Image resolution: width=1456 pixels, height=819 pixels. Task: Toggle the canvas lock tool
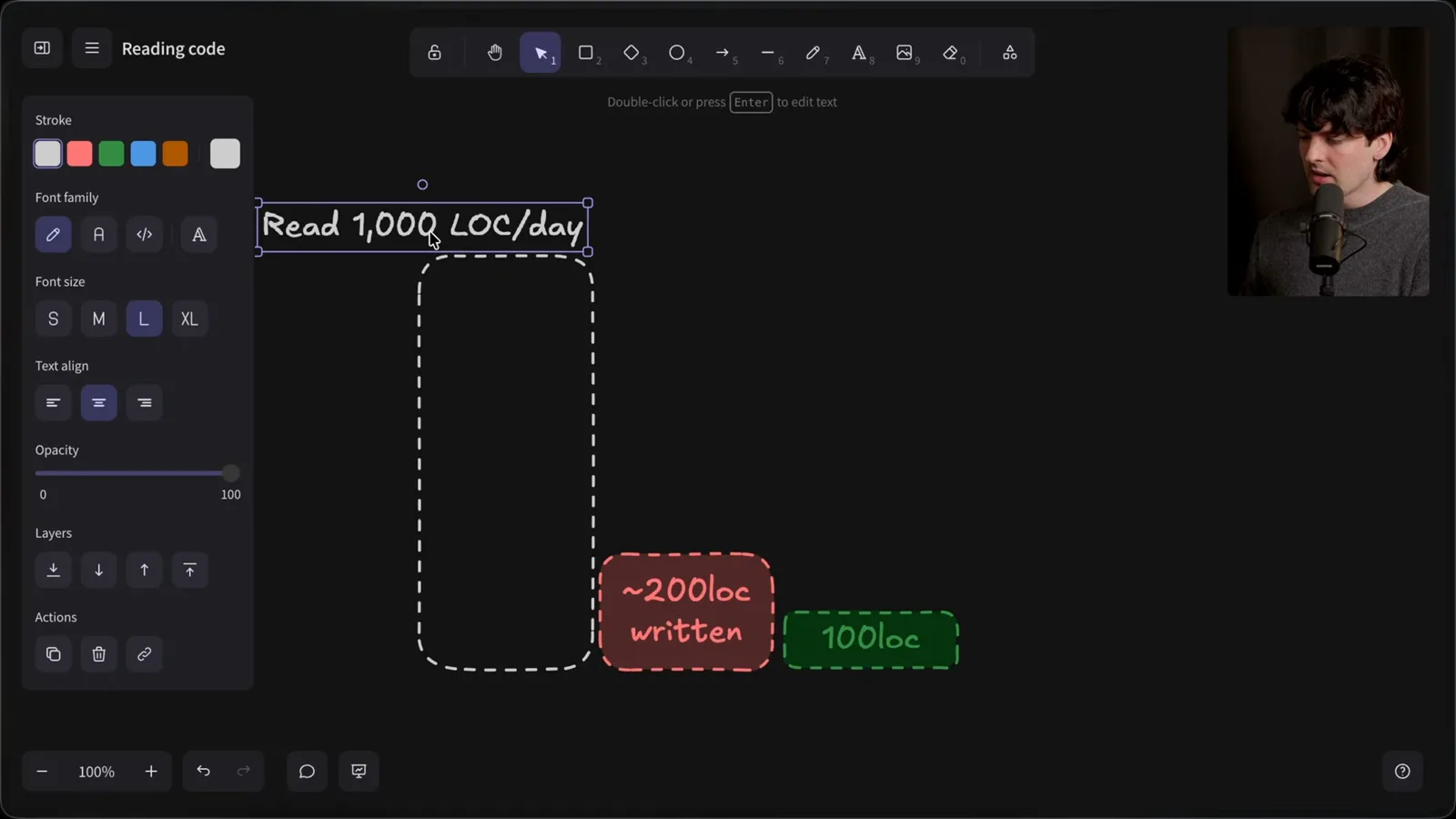pyautogui.click(x=435, y=53)
